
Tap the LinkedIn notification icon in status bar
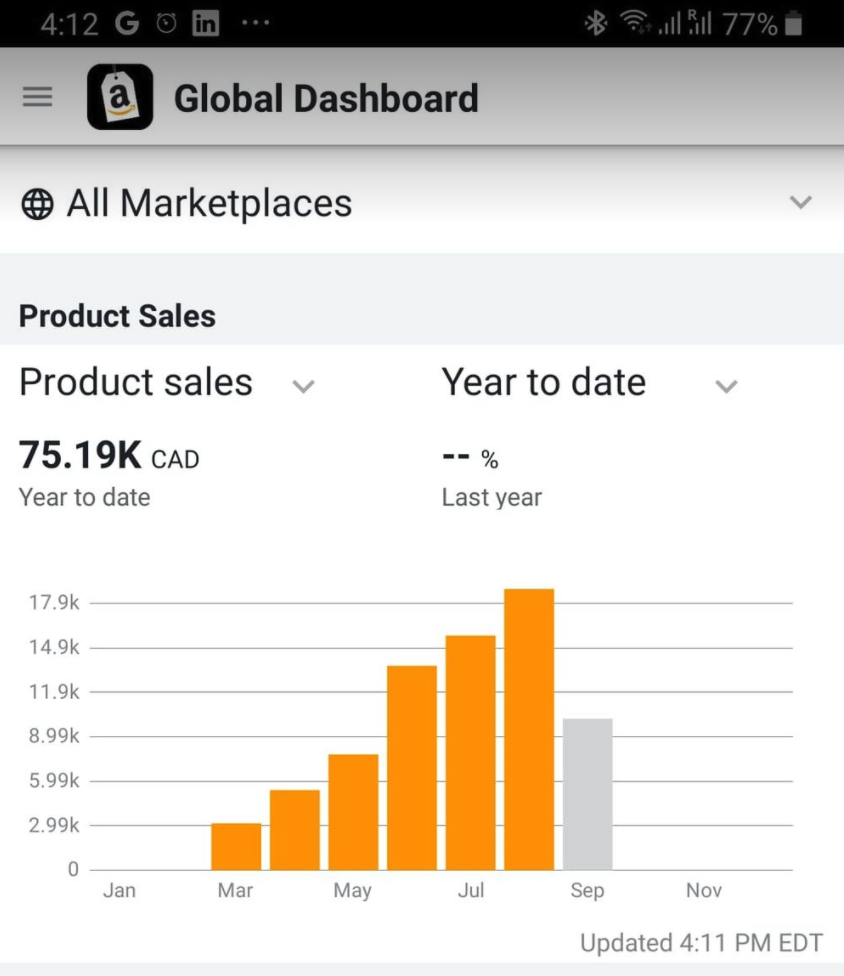point(205,24)
